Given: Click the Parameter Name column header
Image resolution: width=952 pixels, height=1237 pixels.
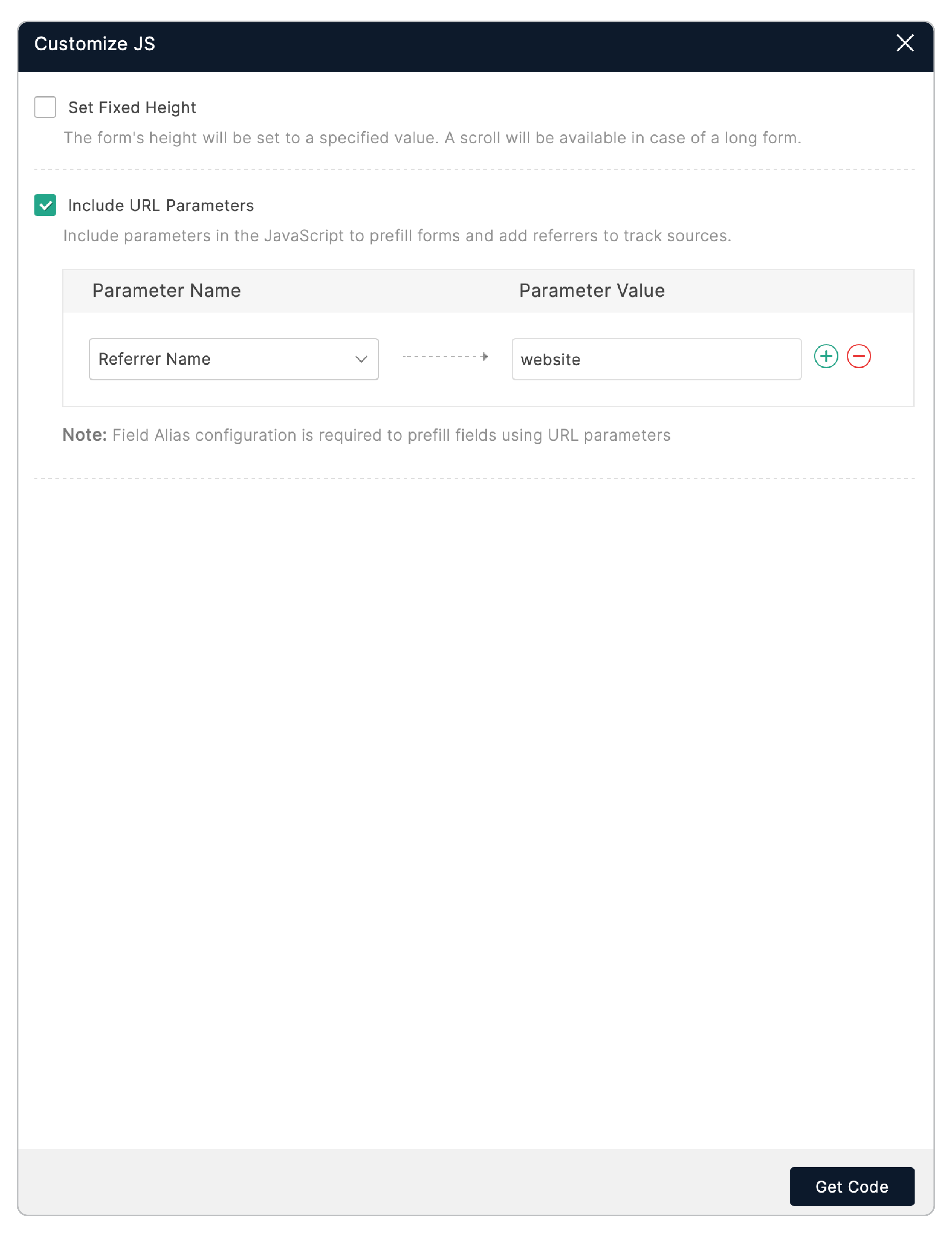Looking at the screenshot, I should click(x=167, y=291).
